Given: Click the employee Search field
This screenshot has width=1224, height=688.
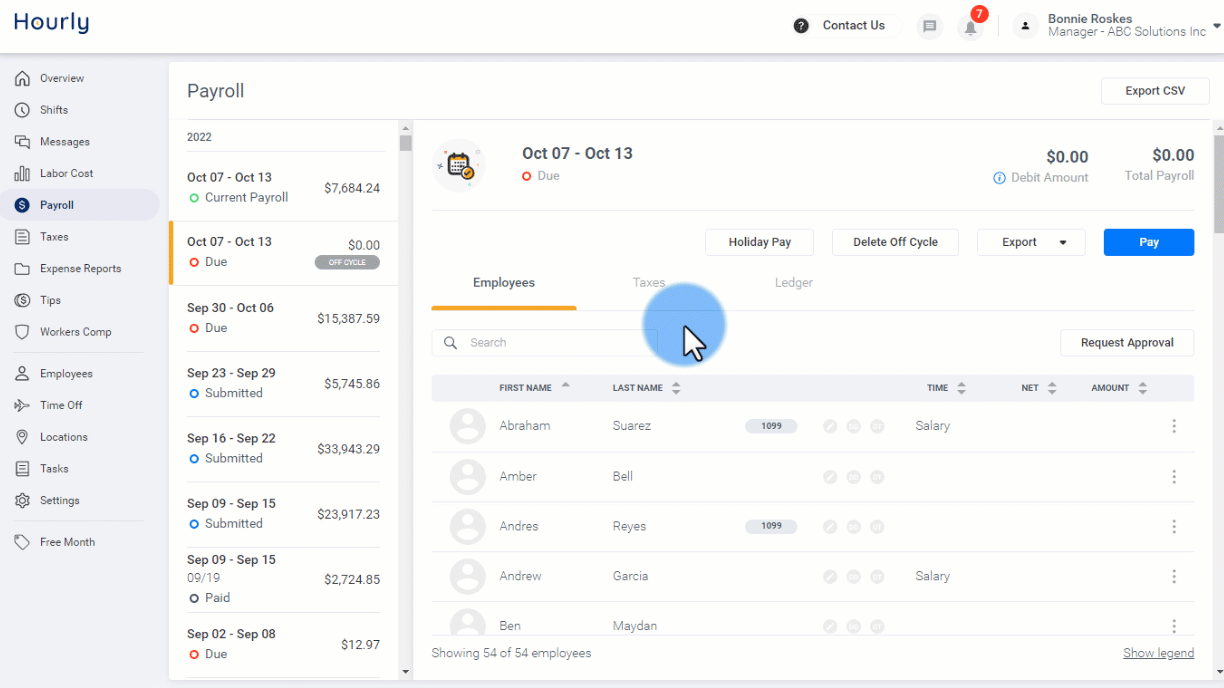Looking at the screenshot, I should coord(544,343).
